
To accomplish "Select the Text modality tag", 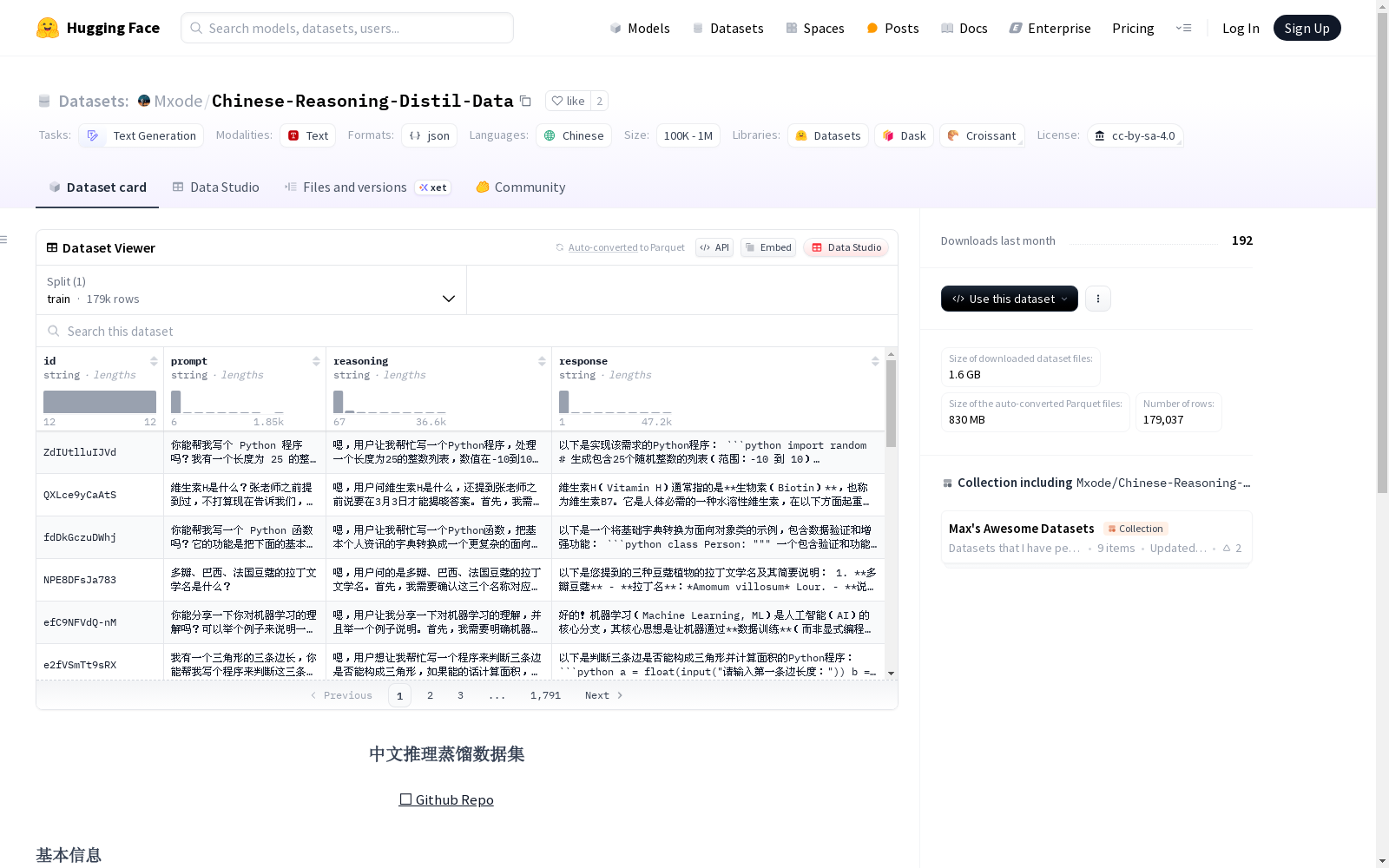I will pyautogui.click(x=307, y=135).
